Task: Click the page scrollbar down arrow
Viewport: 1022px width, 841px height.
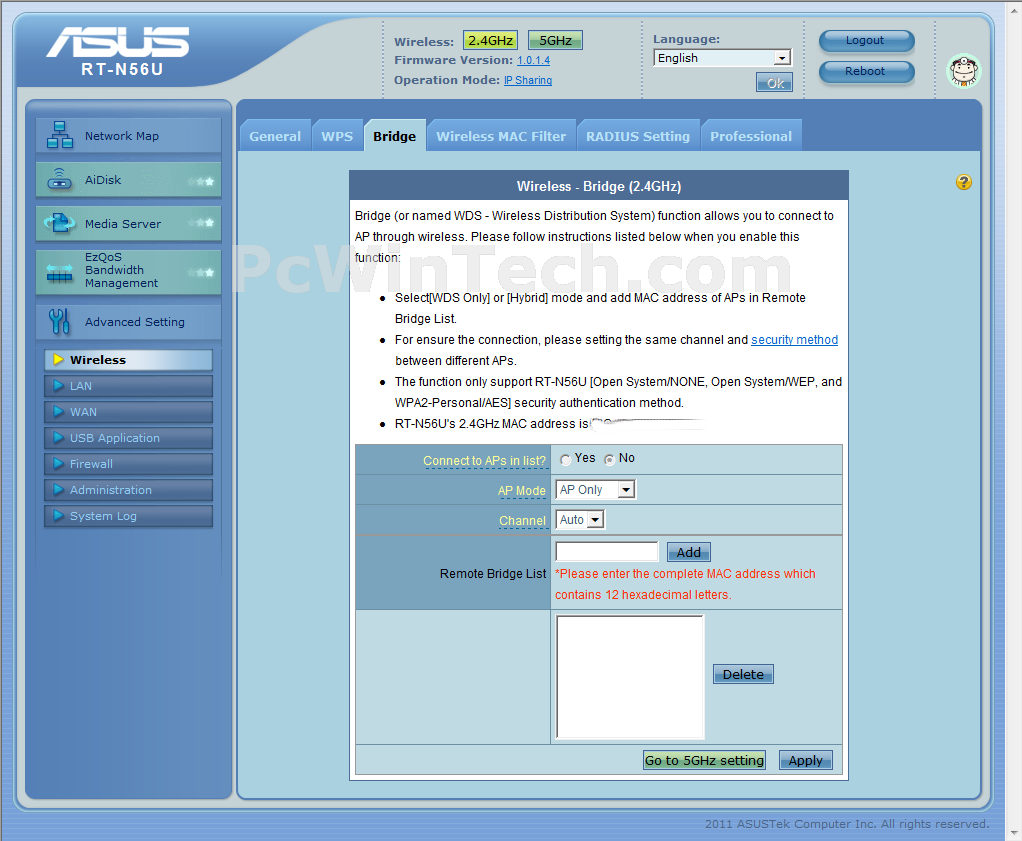Action: tap(1014, 833)
